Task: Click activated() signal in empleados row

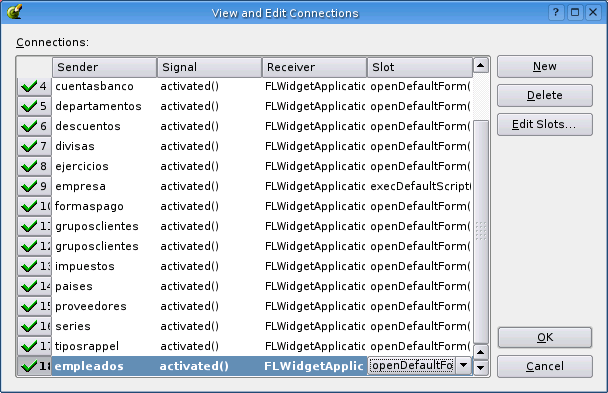Action: [210, 366]
